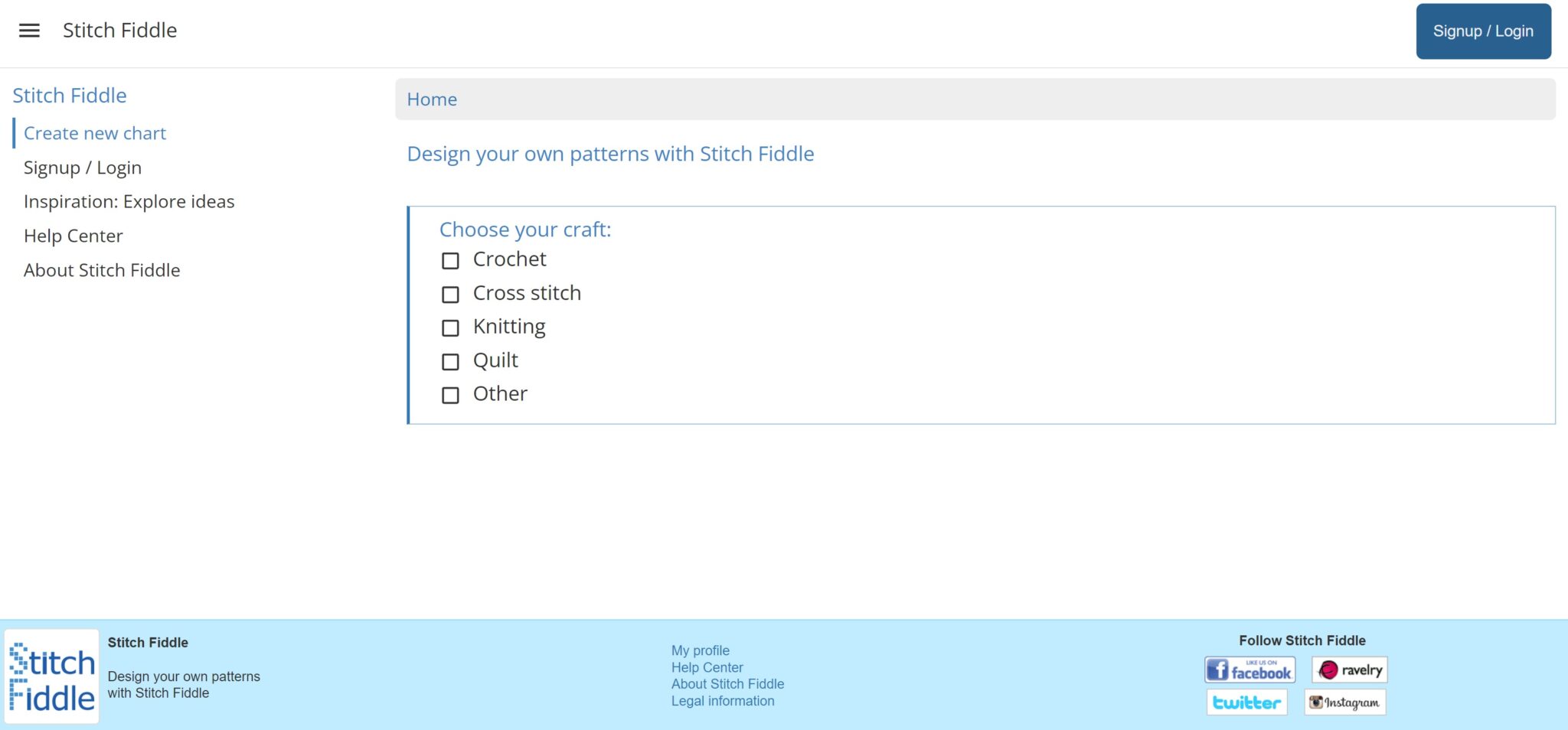This screenshot has width=1568, height=730.
Task: Open the Instagram link
Action: pos(1345,701)
